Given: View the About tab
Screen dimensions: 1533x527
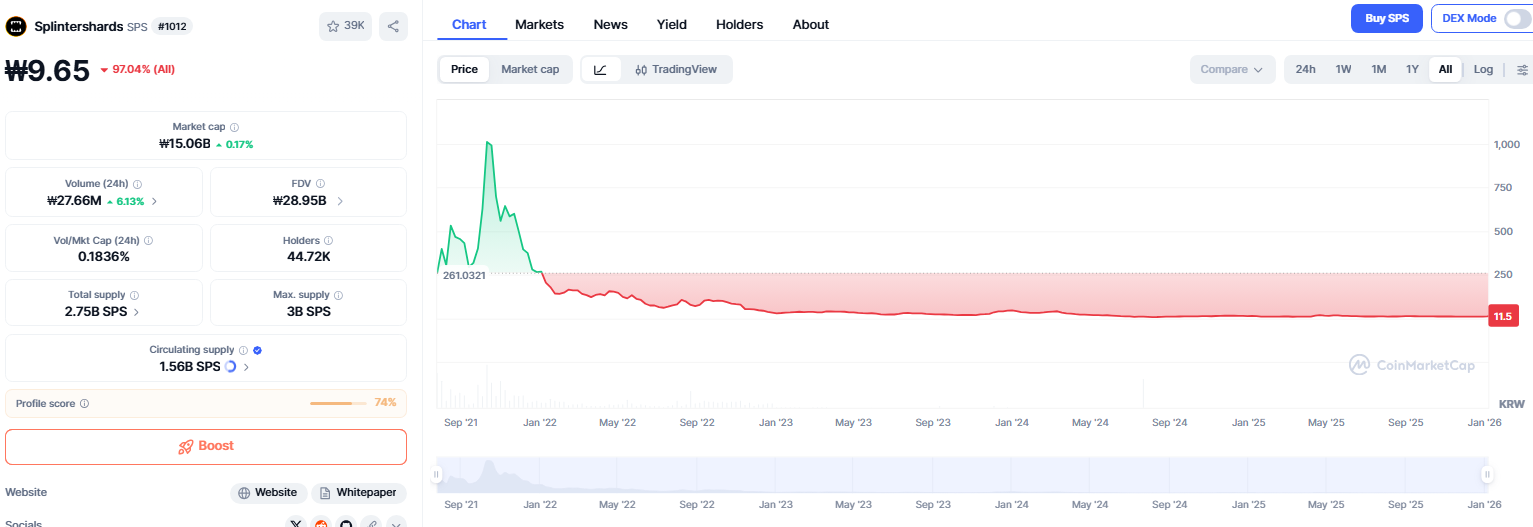Looking at the screenshot, I should coord(810,24).
